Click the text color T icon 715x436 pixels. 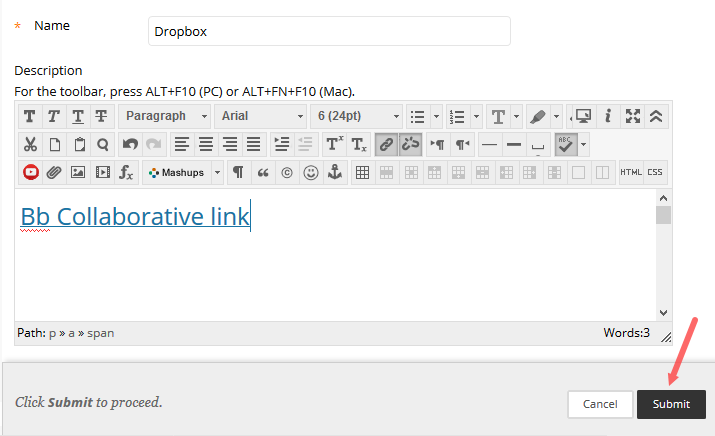tap(498, 116)
